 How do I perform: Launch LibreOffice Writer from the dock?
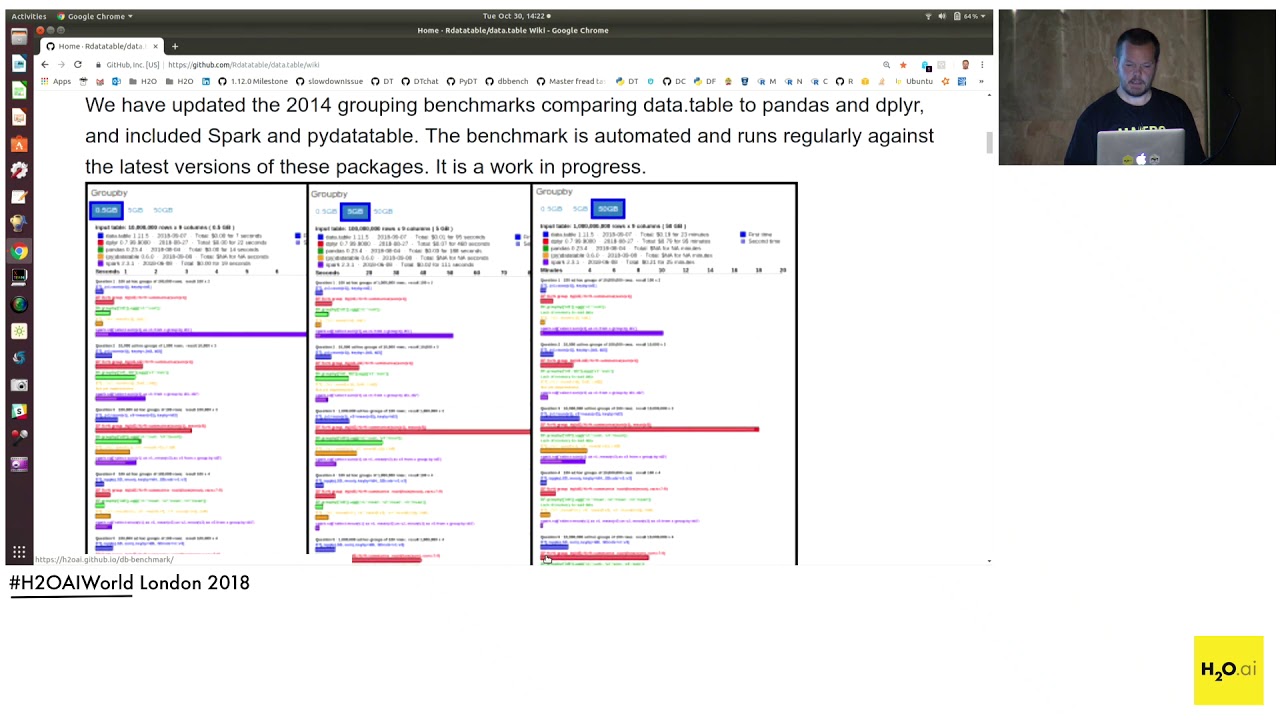pos(19,64)
